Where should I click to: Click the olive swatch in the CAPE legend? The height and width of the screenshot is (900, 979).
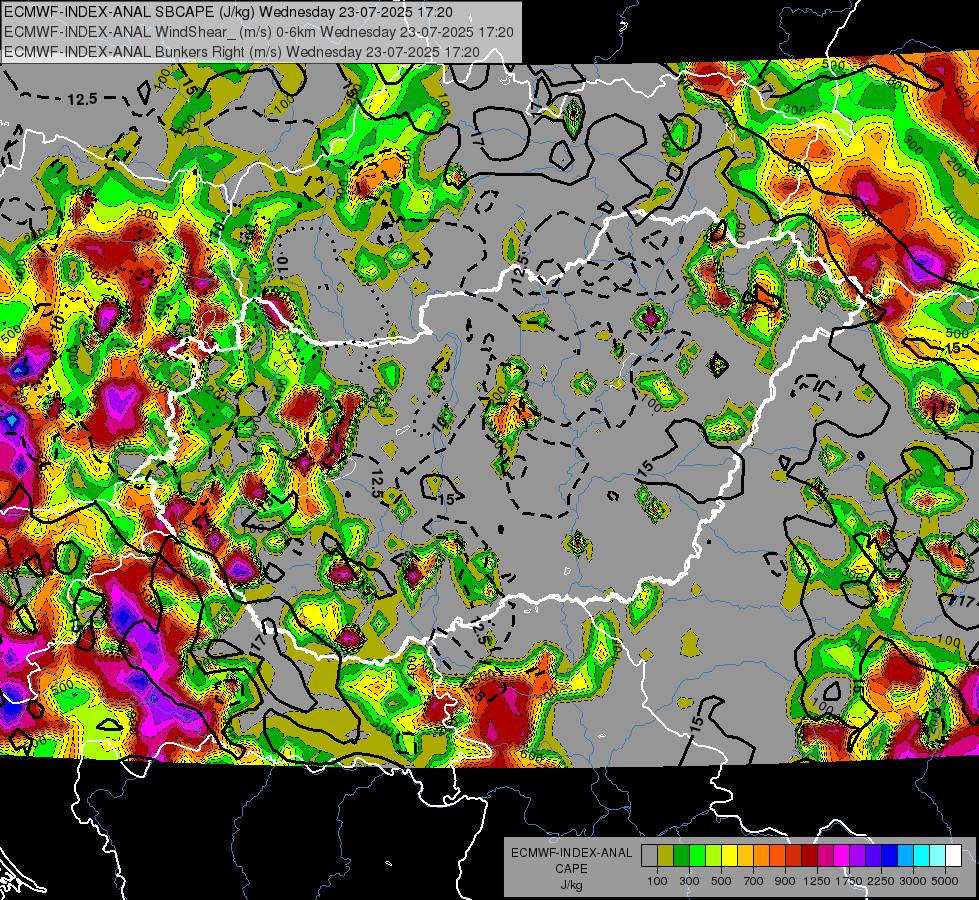(666, 856)
